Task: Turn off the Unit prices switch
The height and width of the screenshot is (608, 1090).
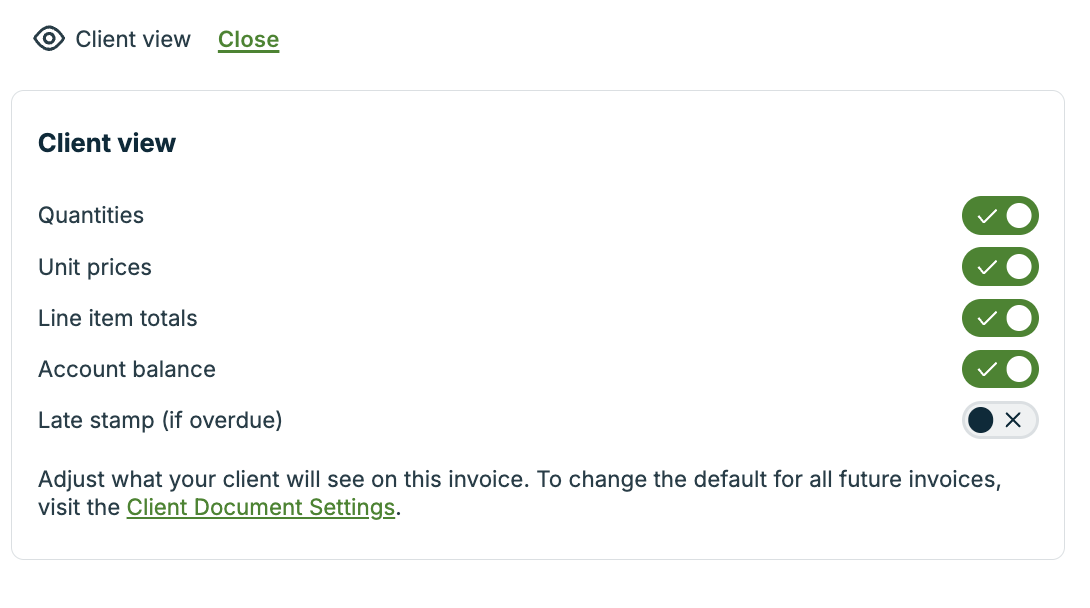Action: [x=1000, y=267]
